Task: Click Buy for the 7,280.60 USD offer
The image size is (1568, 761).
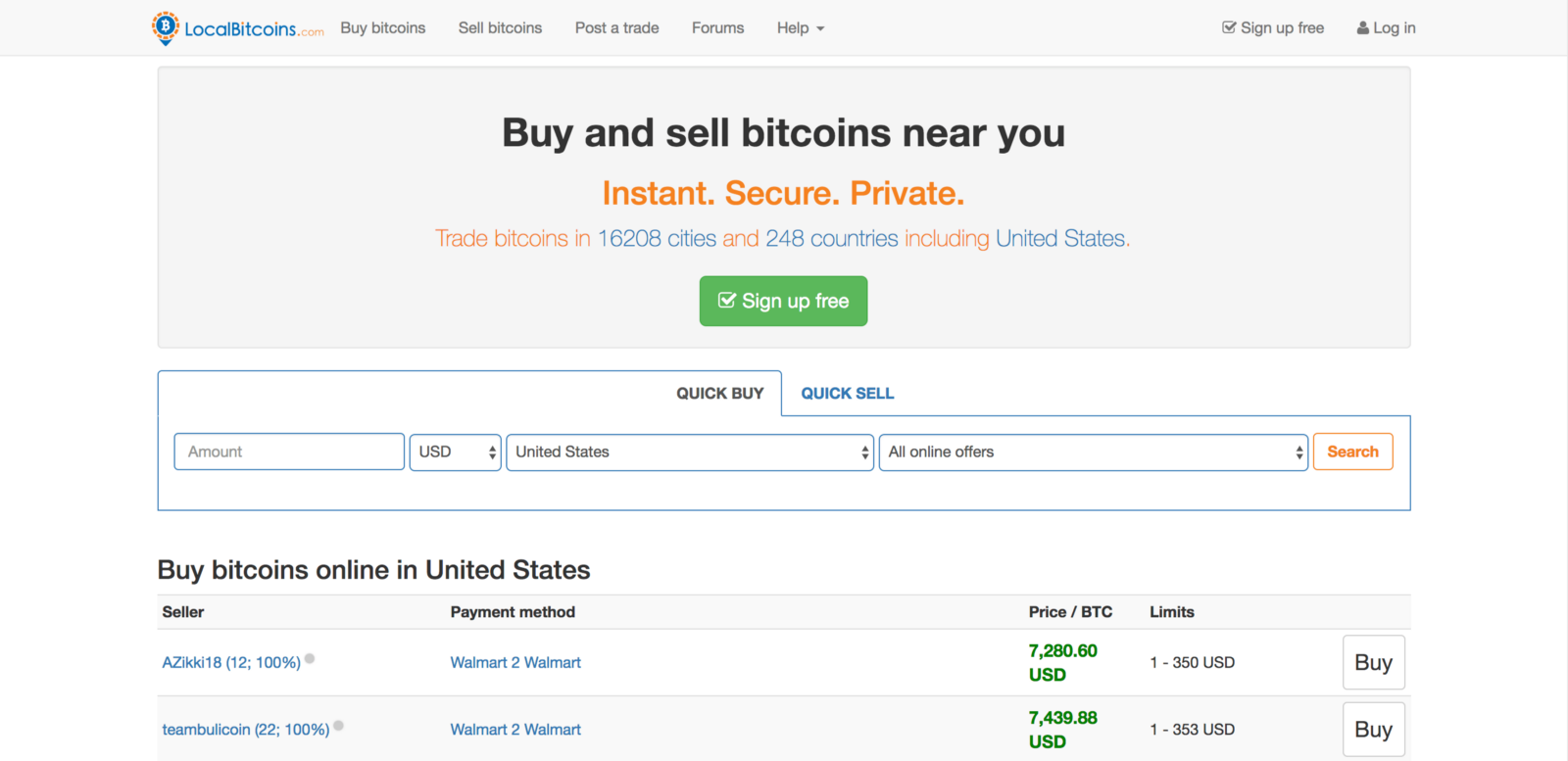Action: [x=1373, y=663]
